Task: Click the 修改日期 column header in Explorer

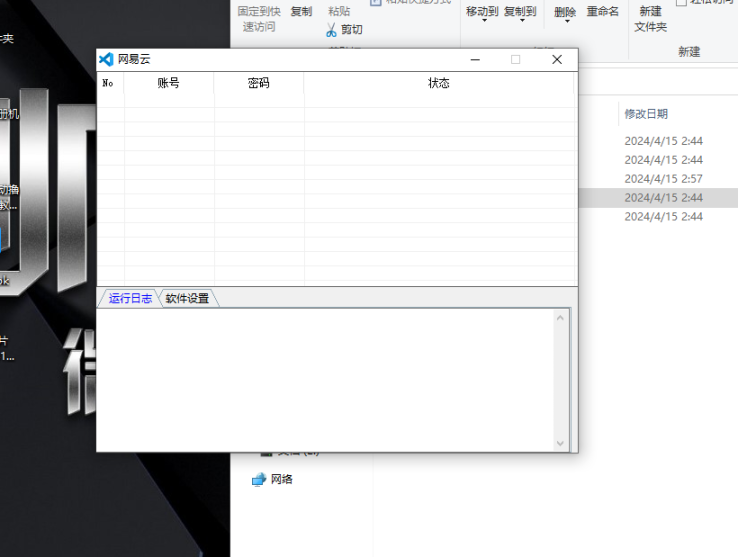Action: (x=646, y=114)
